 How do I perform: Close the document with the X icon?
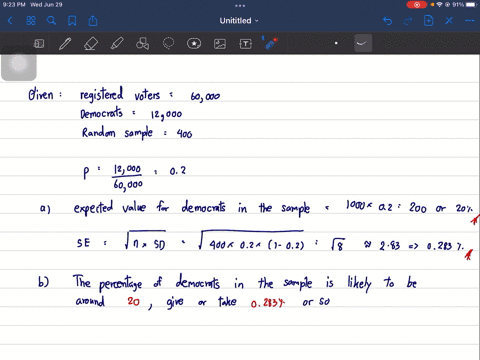pyautogui.click(x=449, y=21)
